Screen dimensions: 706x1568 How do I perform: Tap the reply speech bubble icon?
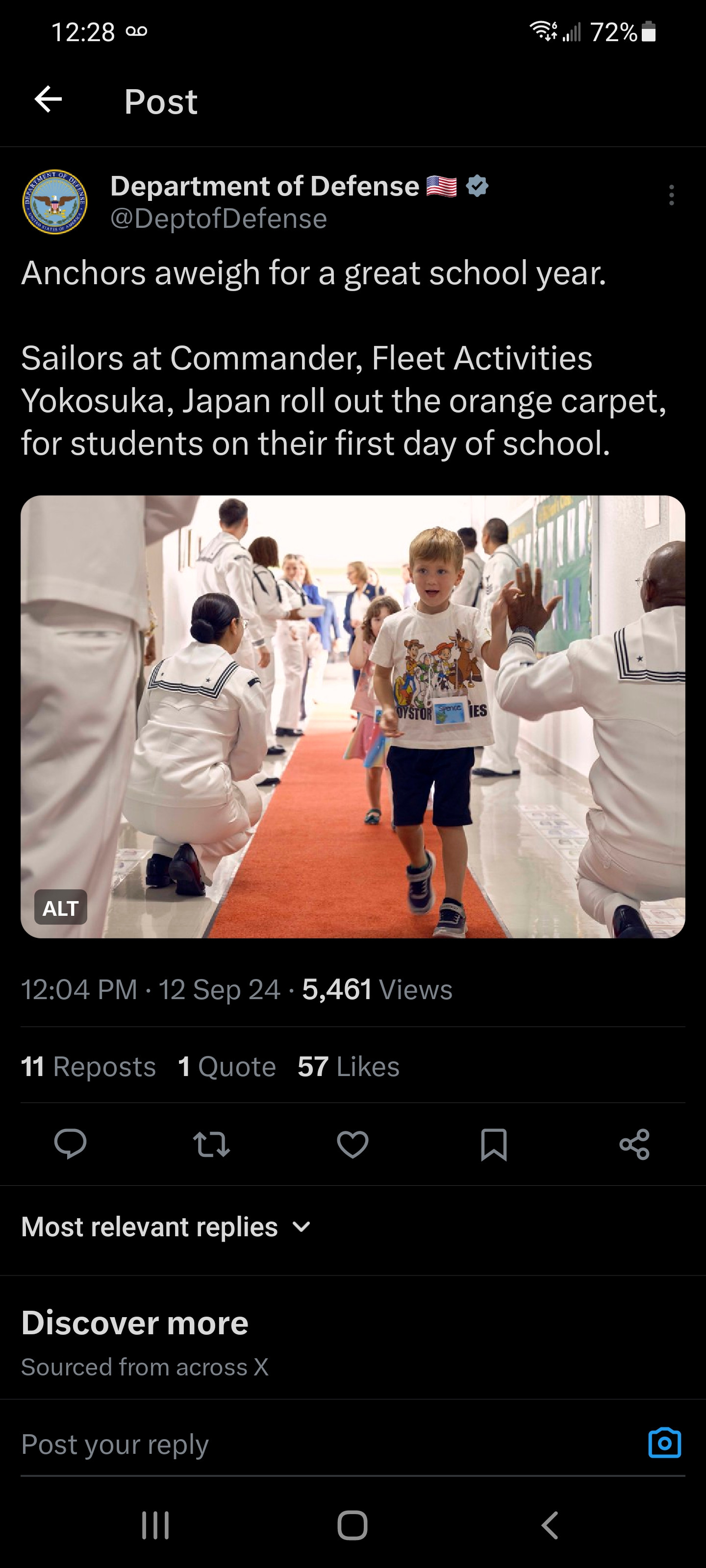coord(70,1144)
